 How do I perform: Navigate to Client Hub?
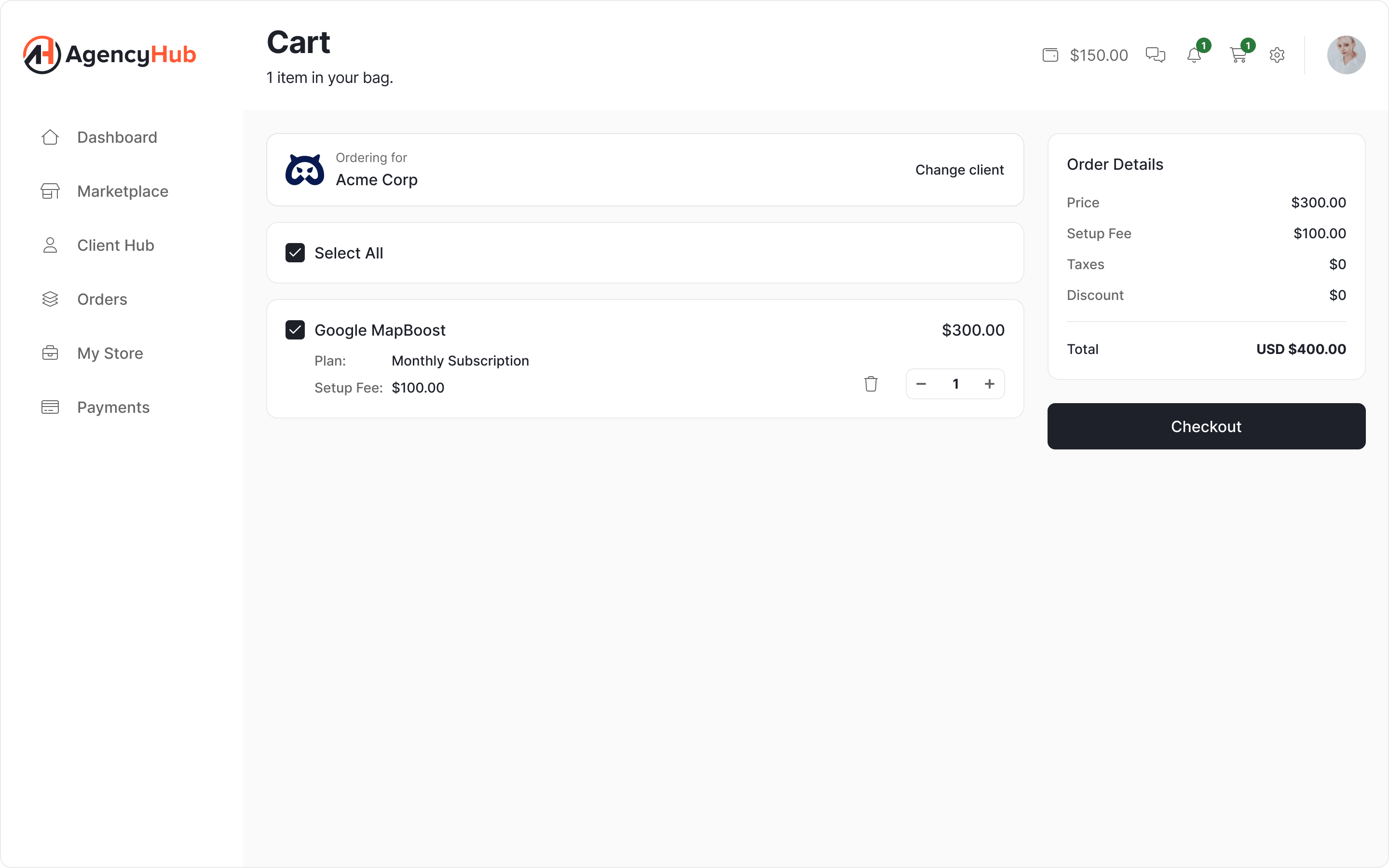pyautogui.click(x=115, y=245)
